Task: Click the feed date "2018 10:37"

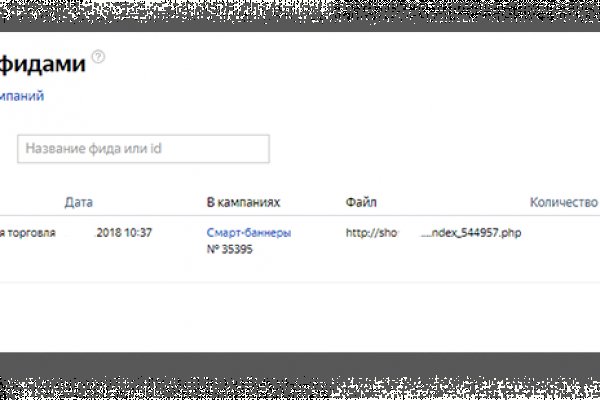Action: (124, 233)
